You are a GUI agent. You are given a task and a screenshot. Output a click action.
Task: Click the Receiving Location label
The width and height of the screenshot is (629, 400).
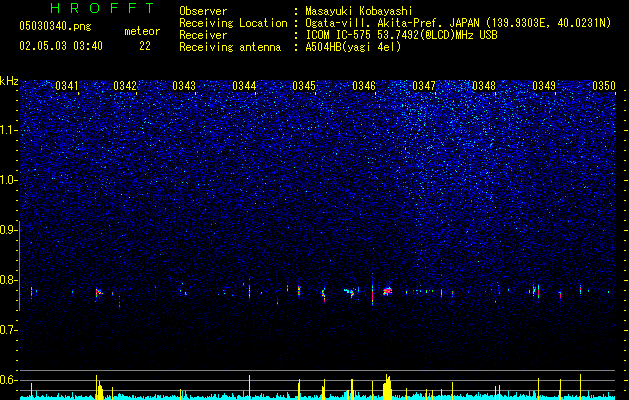(x=233, y=23)
